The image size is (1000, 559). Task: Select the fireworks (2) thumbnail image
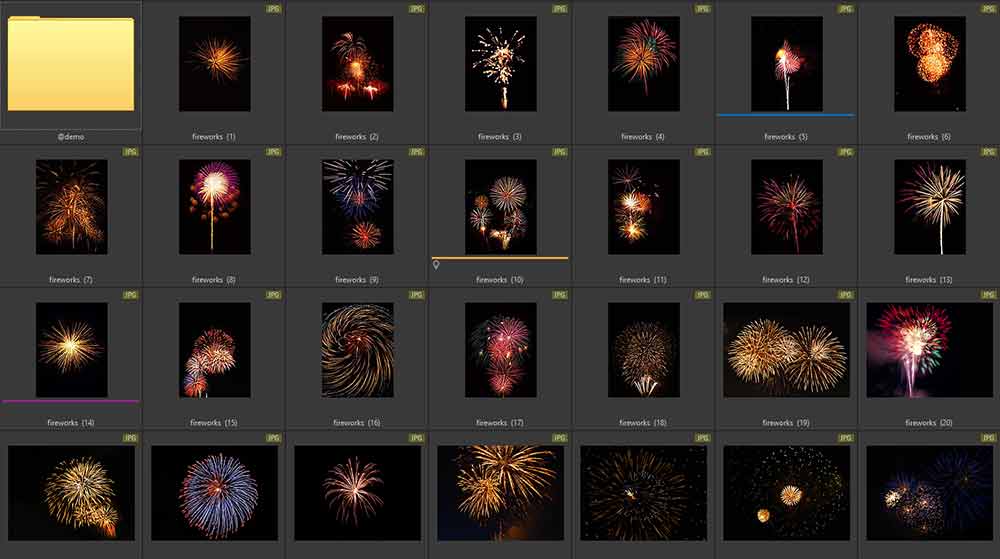click(357, 64)
